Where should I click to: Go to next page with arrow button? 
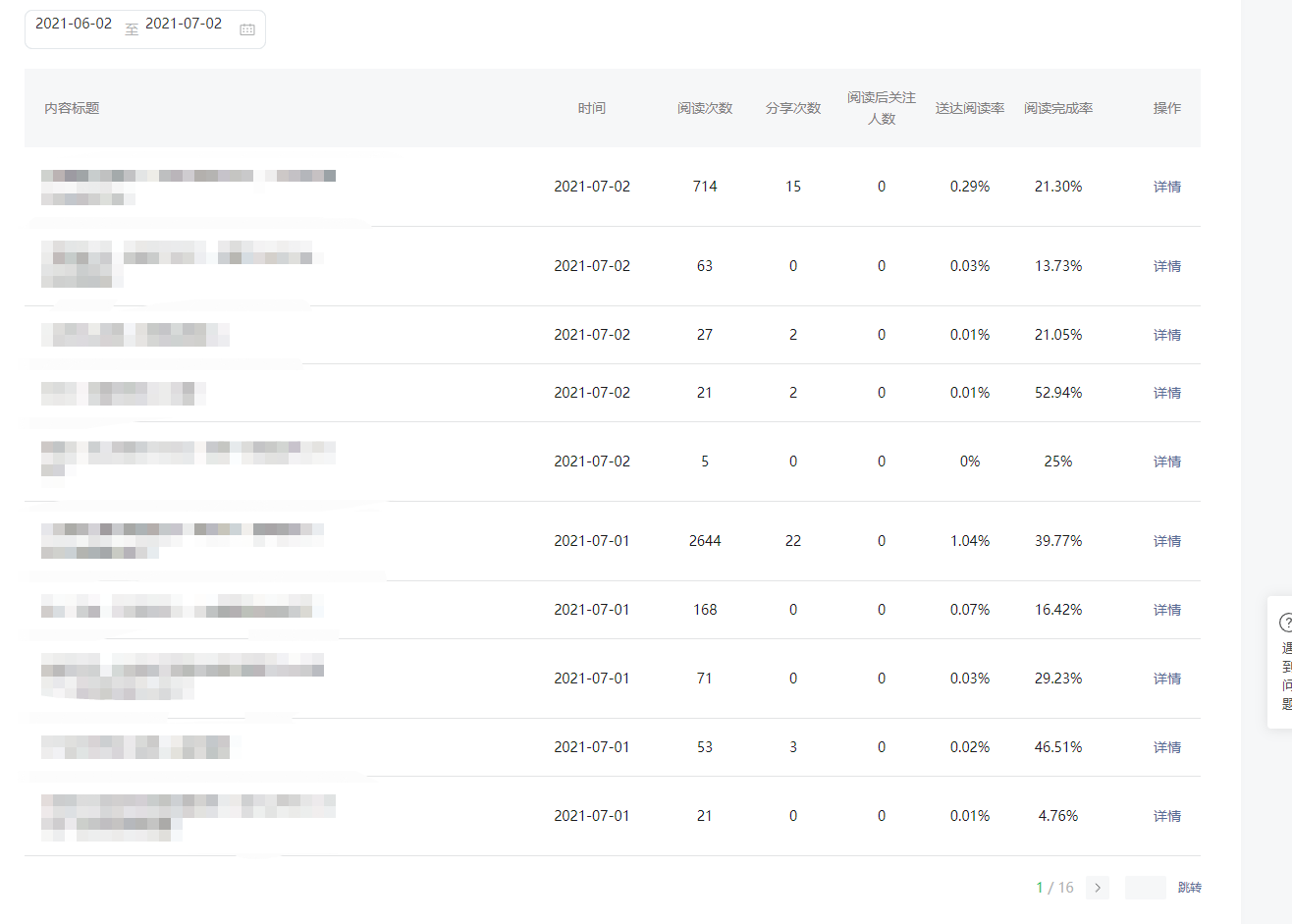click(1098, 888)
